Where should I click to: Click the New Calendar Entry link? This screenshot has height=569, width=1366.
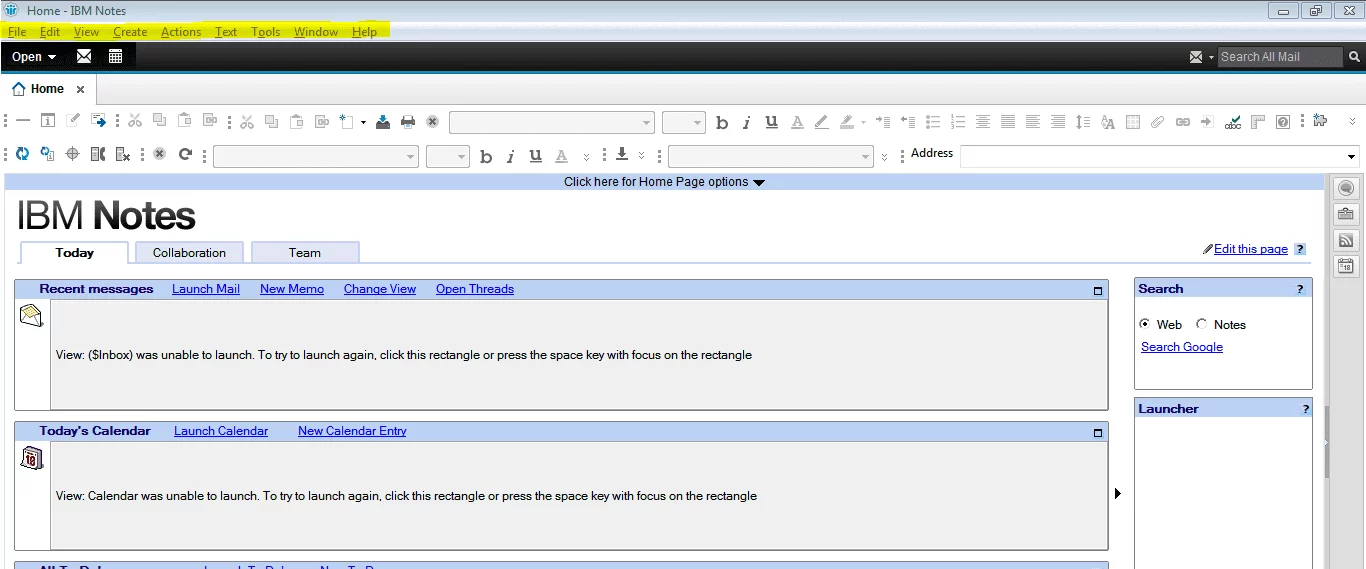pyautogui.click(x=352, y=431)
